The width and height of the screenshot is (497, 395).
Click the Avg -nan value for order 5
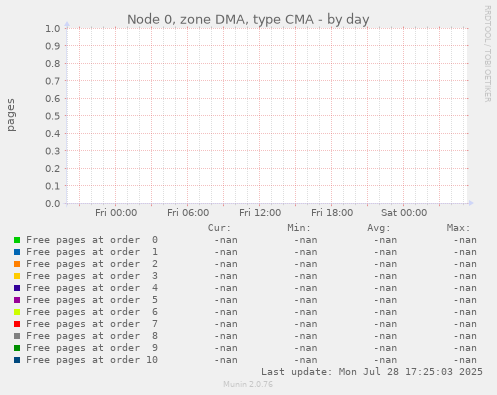(x=385, y=300)
